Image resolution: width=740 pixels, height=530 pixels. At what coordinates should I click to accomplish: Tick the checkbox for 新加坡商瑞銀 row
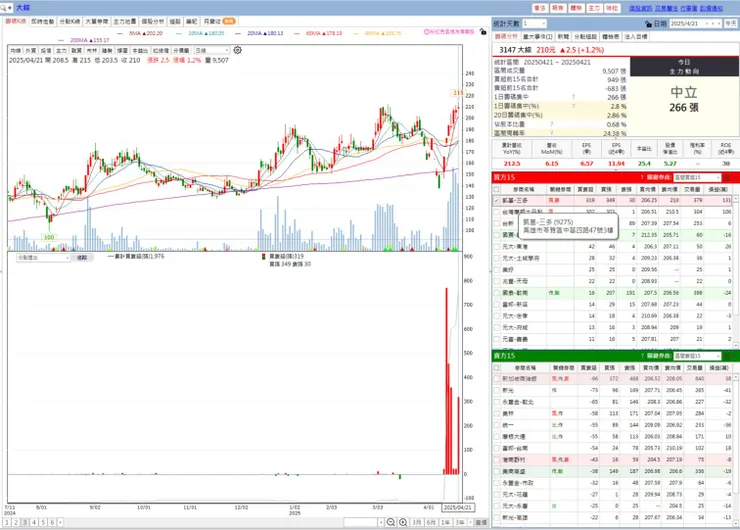(496, 379)
